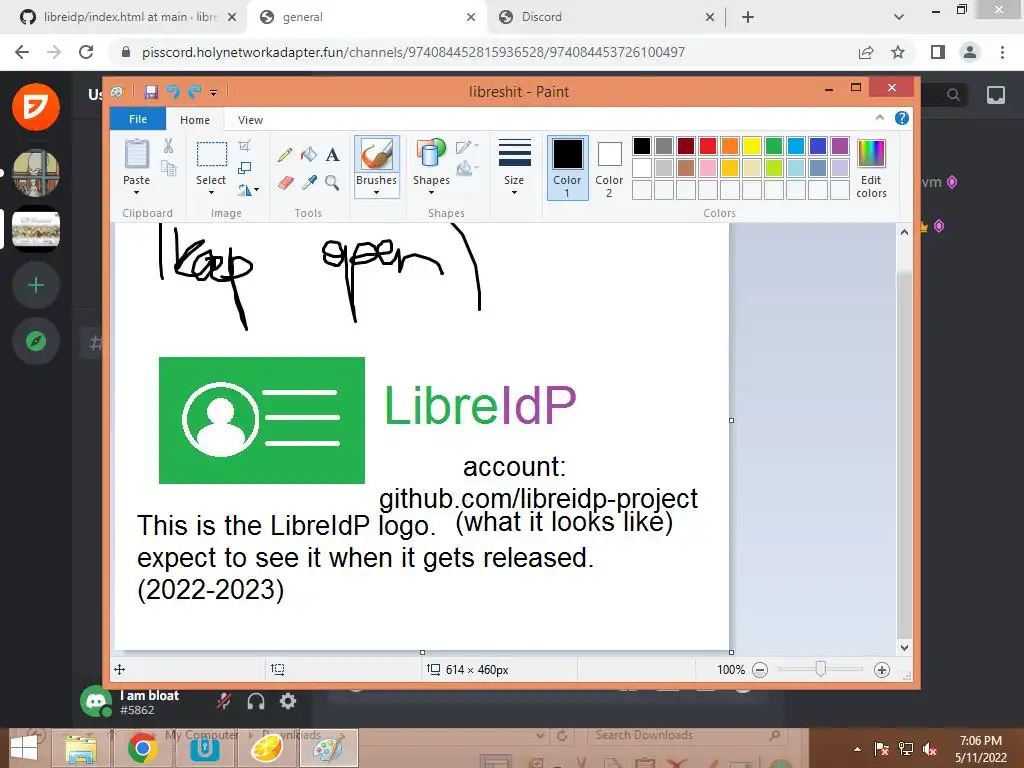Switch to the View ribbon tab
This screenshot has width=1024, height=768.
[x=250, y=120]
